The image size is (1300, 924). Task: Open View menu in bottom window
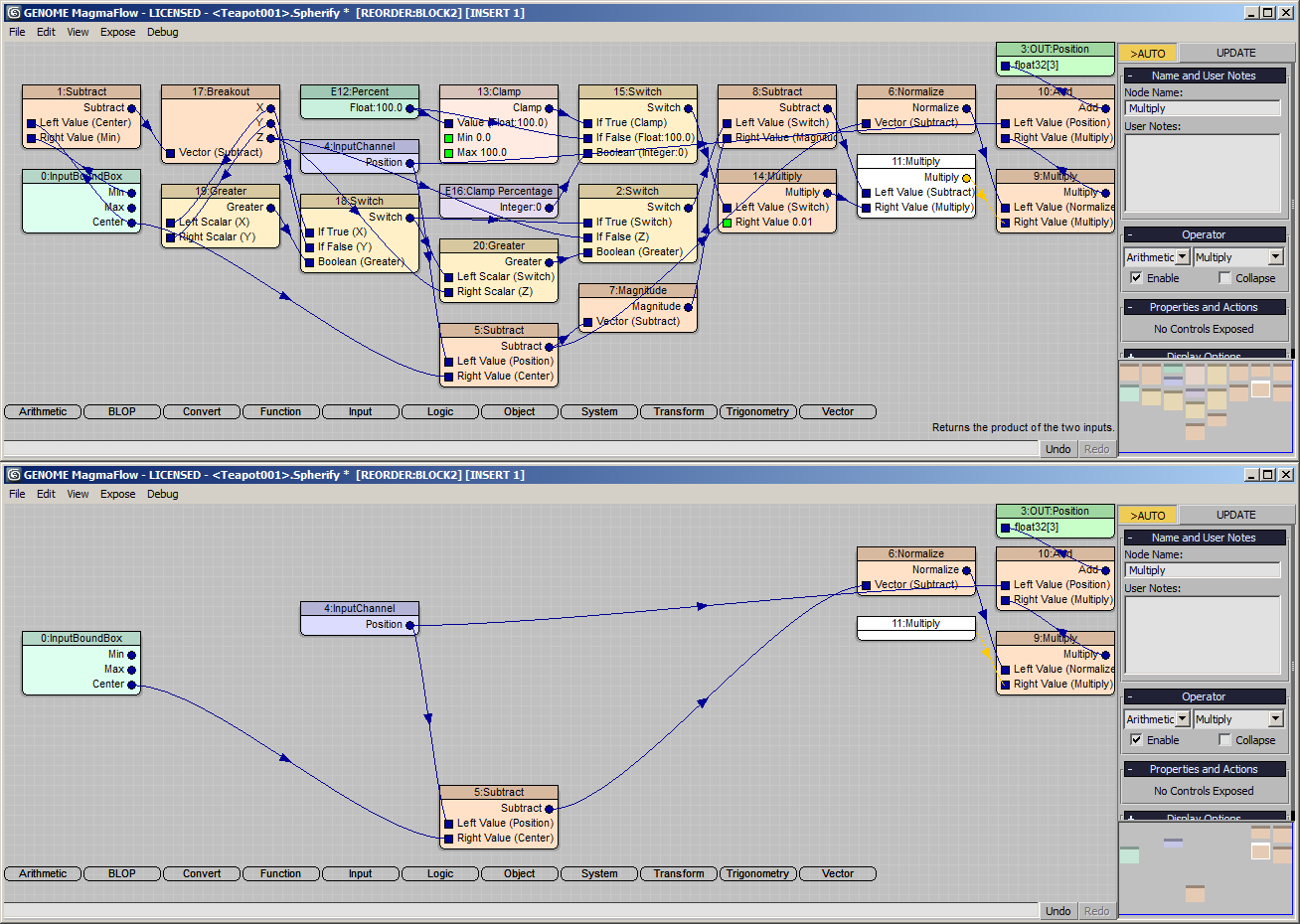tap(78, 494)
